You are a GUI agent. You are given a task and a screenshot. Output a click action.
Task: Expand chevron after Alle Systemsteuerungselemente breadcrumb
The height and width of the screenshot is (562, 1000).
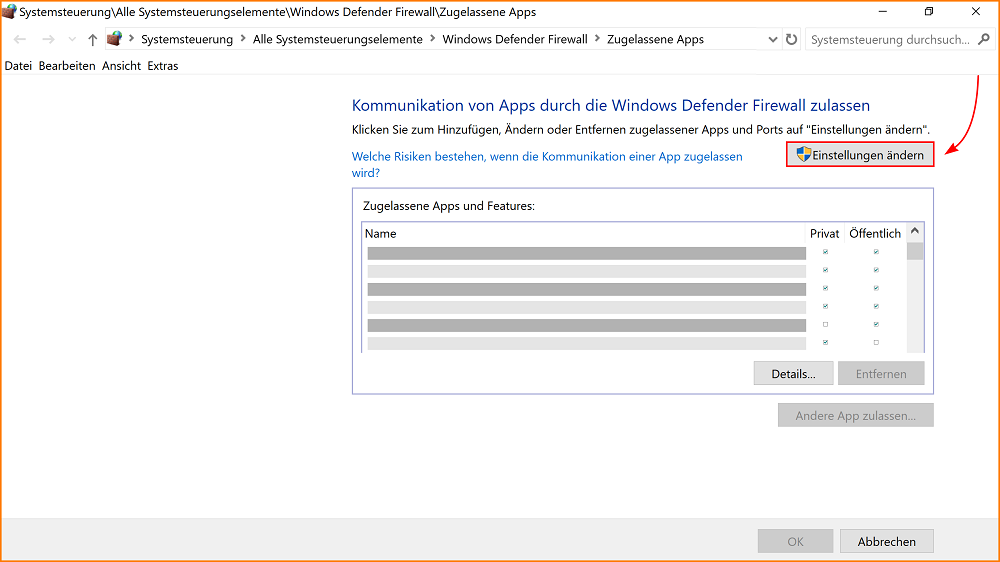[432, 39]
